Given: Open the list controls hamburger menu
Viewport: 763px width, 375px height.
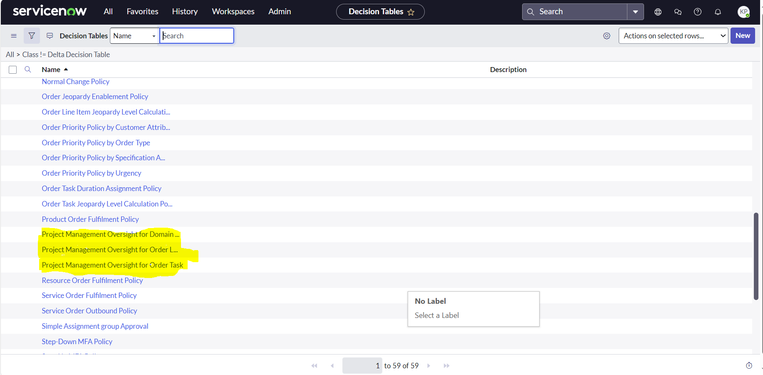Looking at the screenshot, I should click(x=14, y=36).
